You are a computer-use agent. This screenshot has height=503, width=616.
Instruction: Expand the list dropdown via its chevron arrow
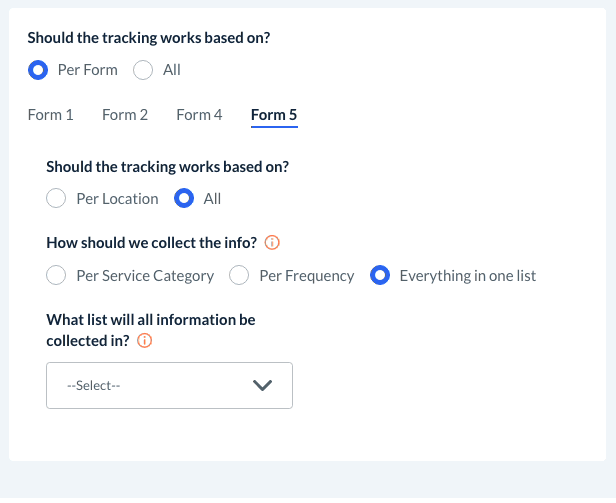263,385
